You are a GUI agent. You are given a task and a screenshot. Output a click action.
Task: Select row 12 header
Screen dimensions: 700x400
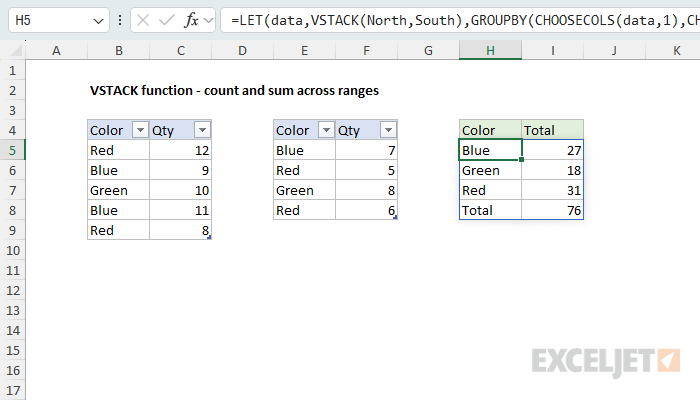[12, 291]
